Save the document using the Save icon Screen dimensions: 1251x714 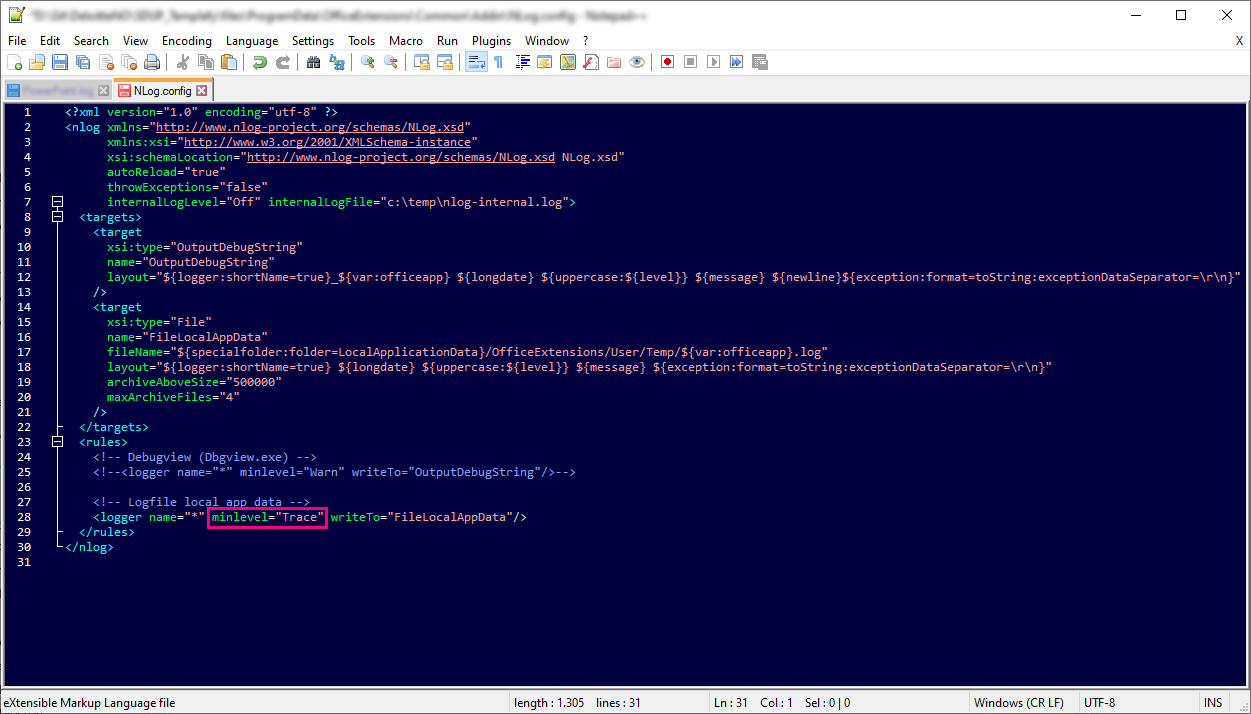click(x=59, y=62)
